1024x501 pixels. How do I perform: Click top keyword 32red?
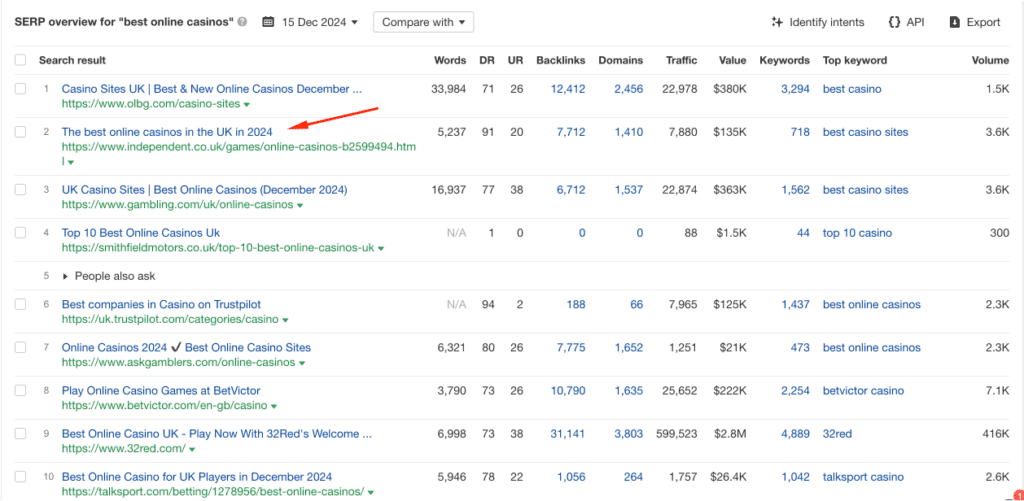point(837,434)
